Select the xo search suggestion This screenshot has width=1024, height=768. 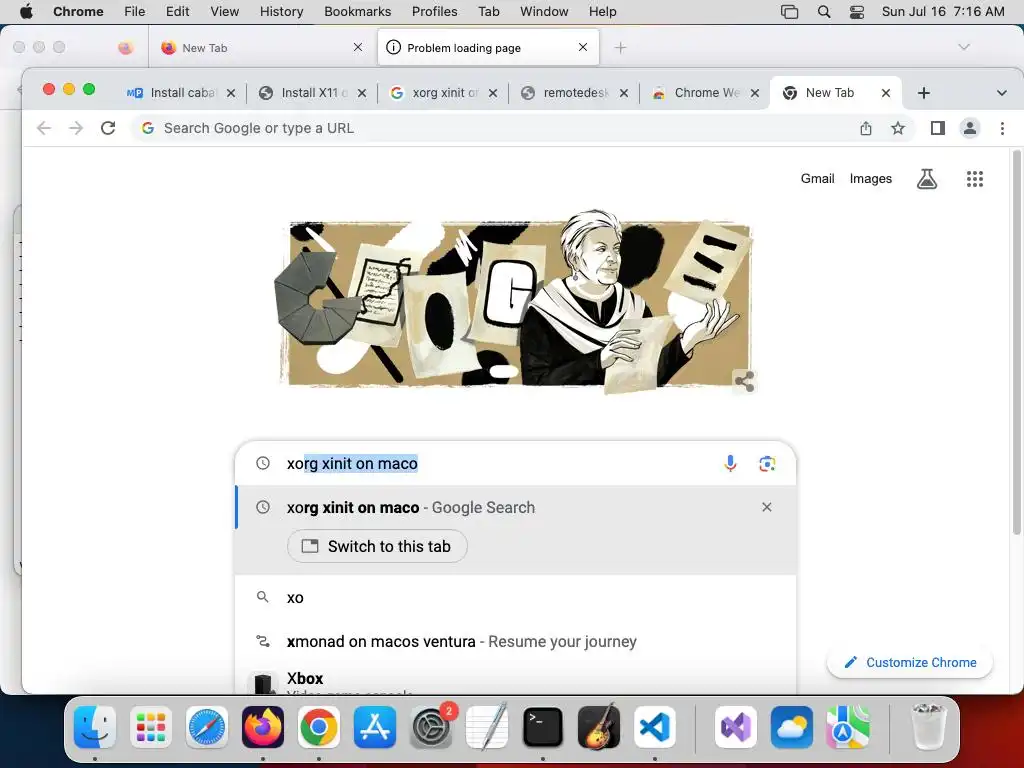(515, 598)
